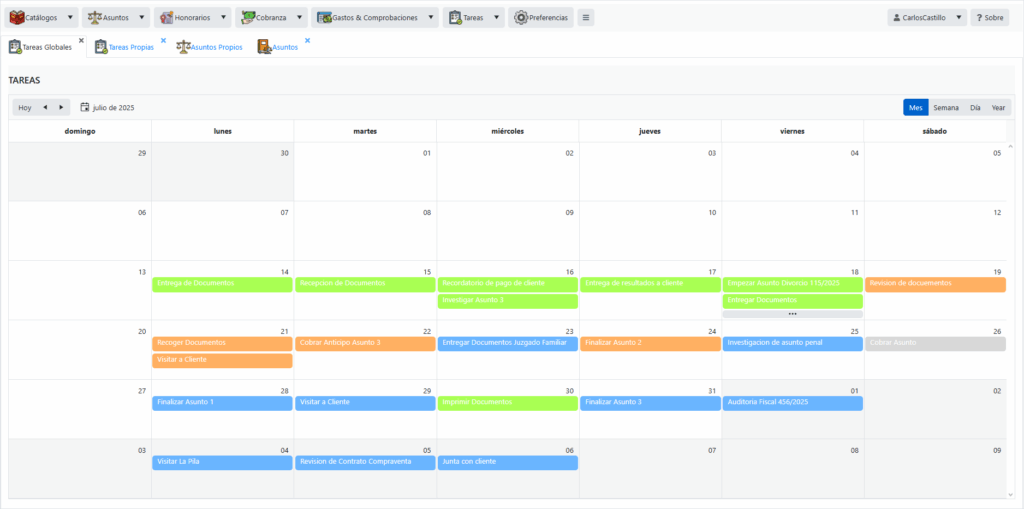Viewport: 1024px width, 509px height.
Task: Show more events on viernes 18
Action: pos(792,314)
